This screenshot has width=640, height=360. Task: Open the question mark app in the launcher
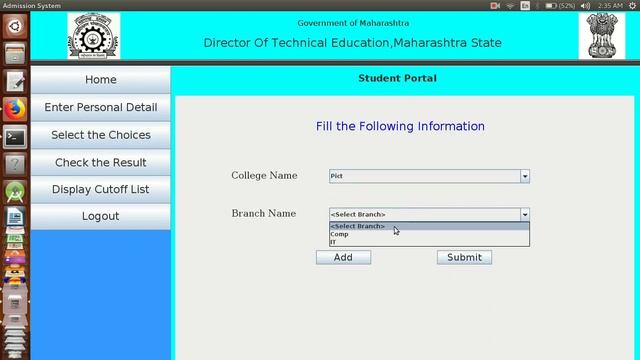(15, 164)
